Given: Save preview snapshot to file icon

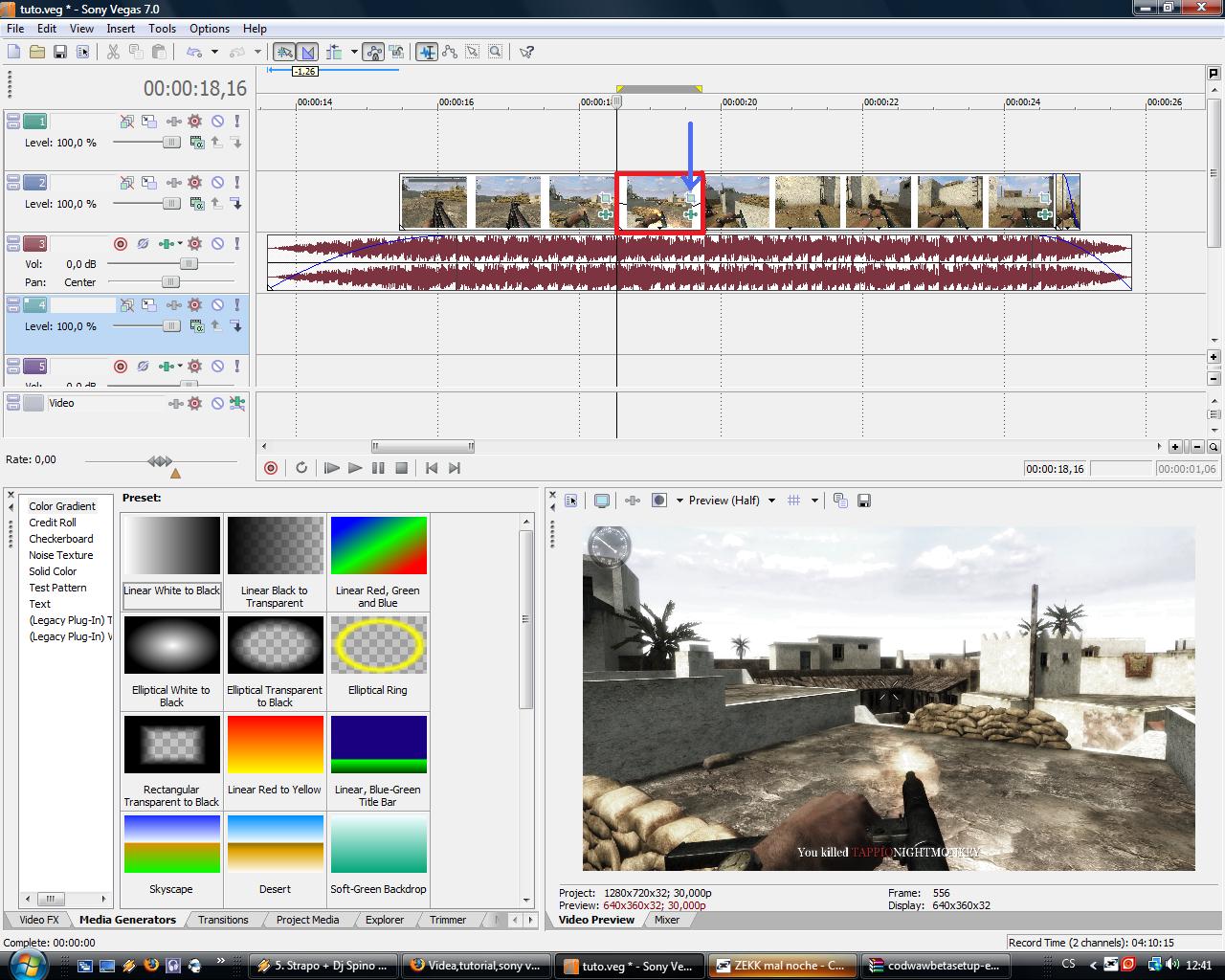Looking at the screenshot, I should pyautogui.click(x=864, y=501).
